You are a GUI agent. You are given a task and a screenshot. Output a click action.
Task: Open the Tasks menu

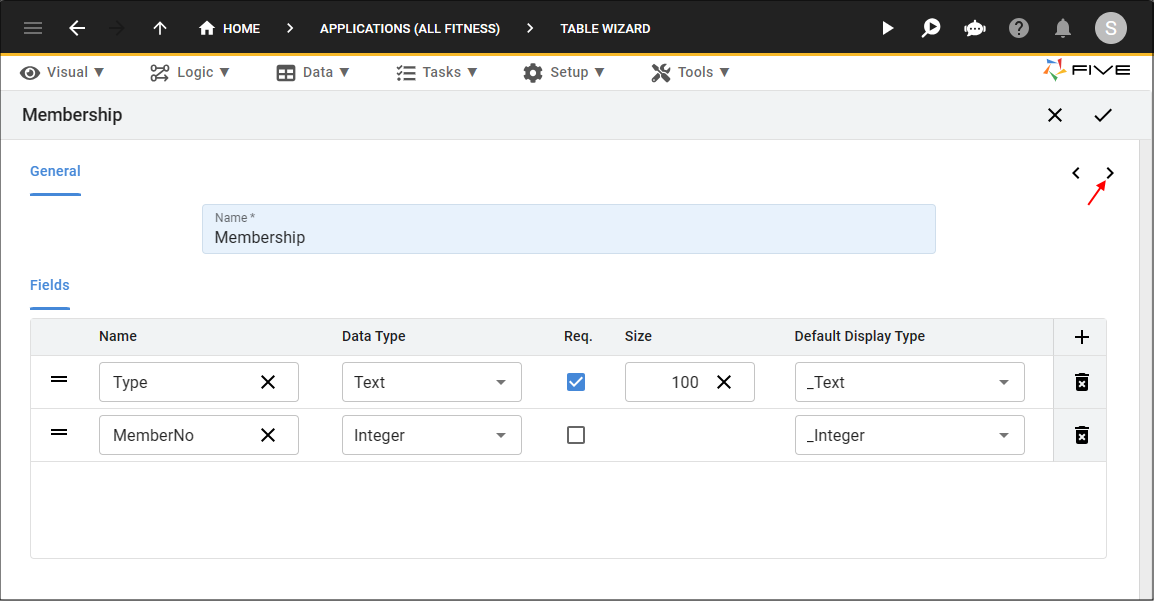(436, 72)
